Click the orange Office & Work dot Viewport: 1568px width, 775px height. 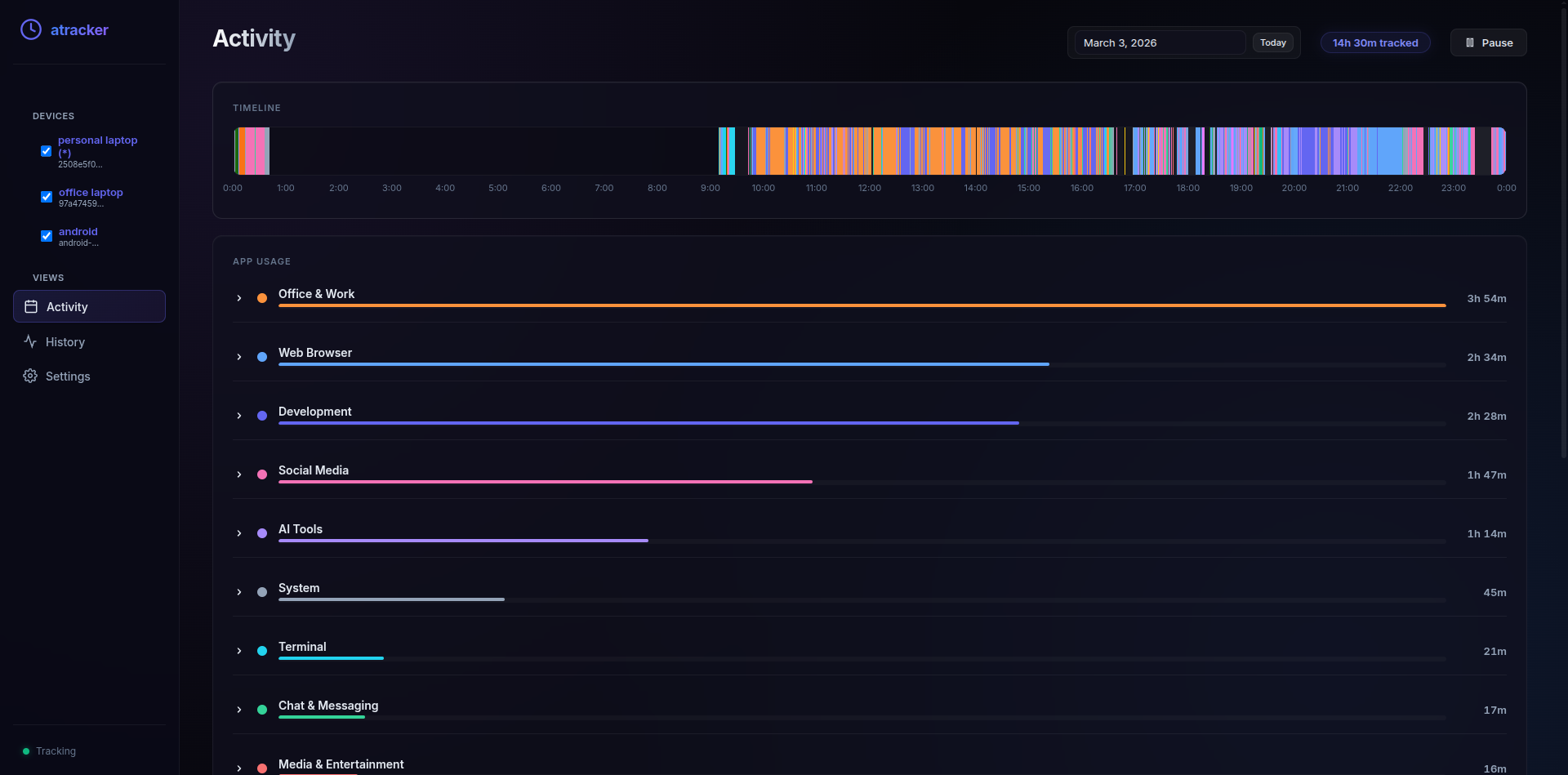pyautogui.click(x=262, y=298)
